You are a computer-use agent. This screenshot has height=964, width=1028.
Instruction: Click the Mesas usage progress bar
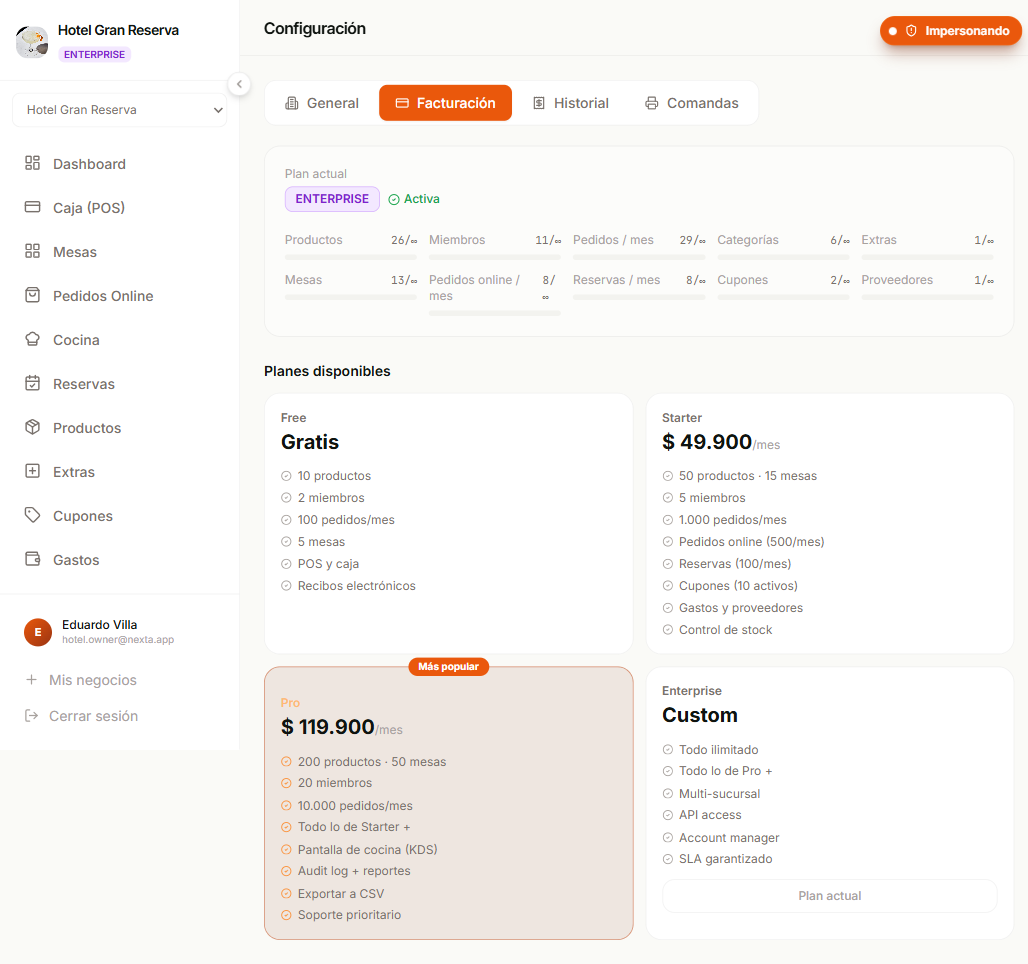pos(351,297)
